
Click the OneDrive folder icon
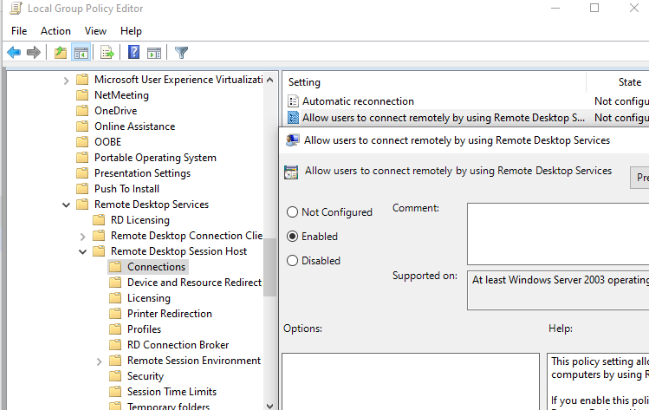point(83,111)
